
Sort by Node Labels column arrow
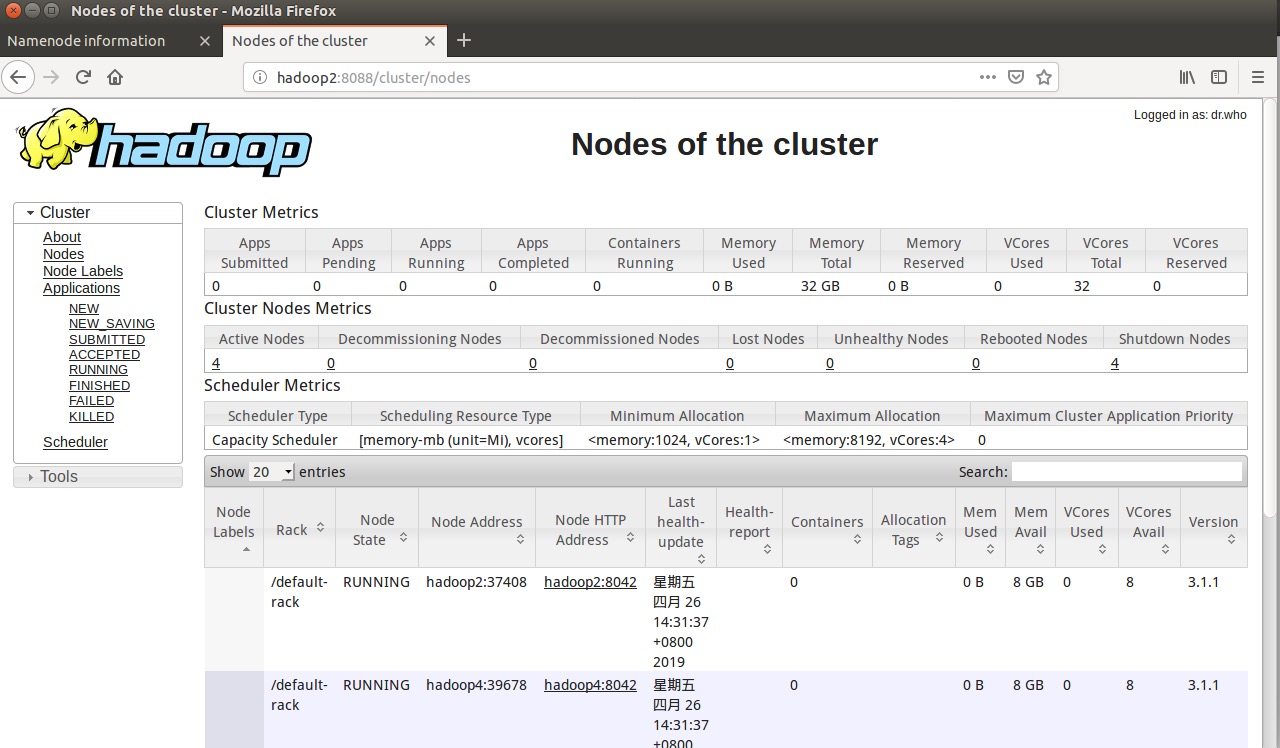click(246, 550)
